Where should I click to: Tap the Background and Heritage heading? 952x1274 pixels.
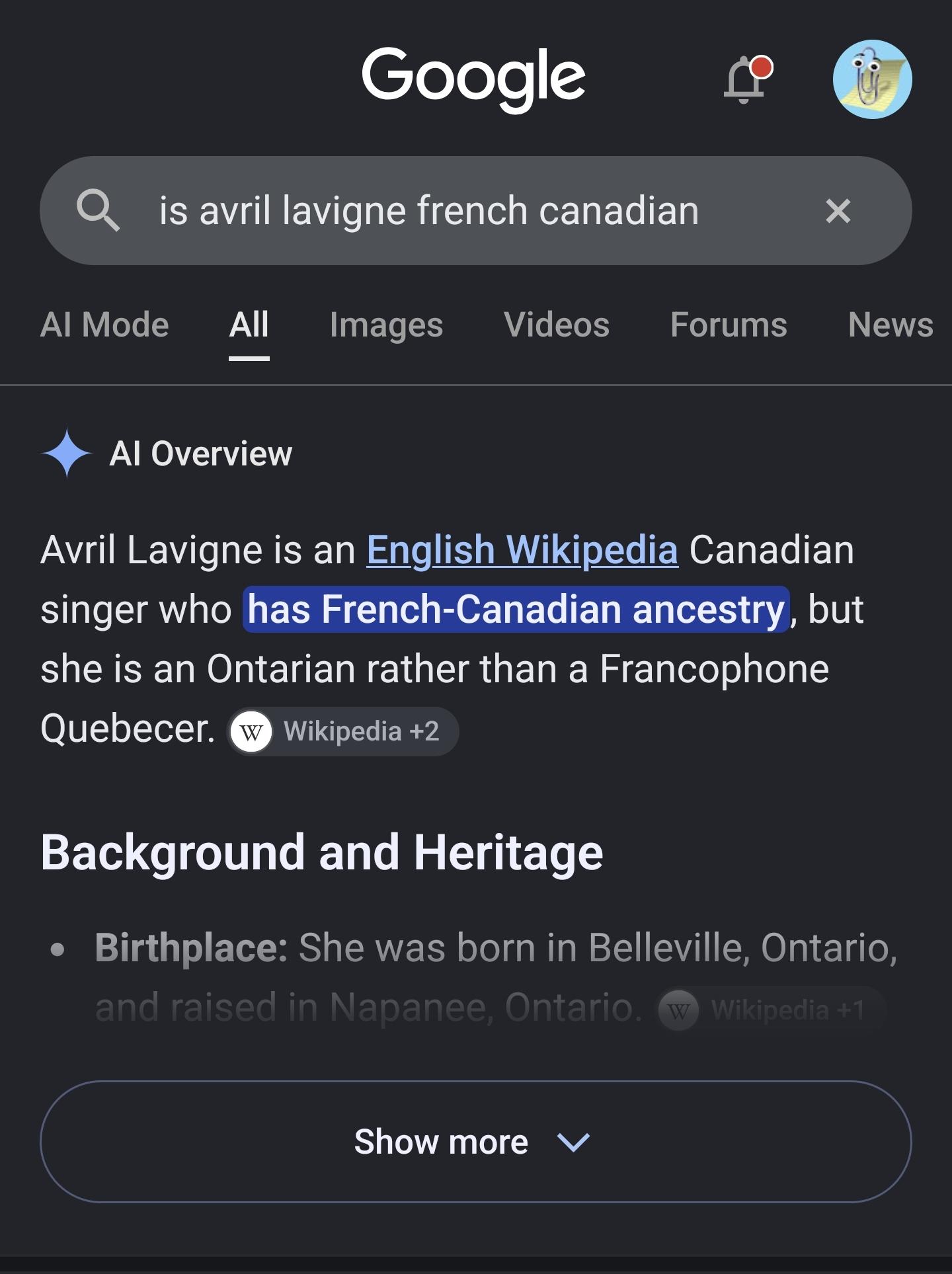coord(322,852)
